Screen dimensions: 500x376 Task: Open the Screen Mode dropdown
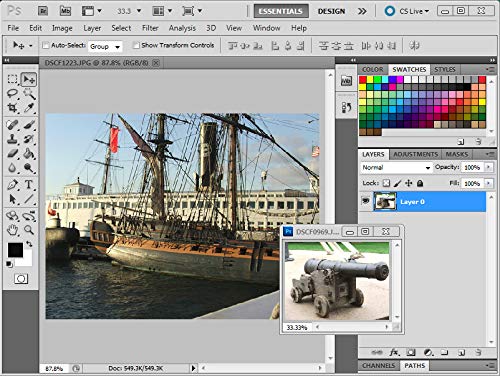pos(192,11)
